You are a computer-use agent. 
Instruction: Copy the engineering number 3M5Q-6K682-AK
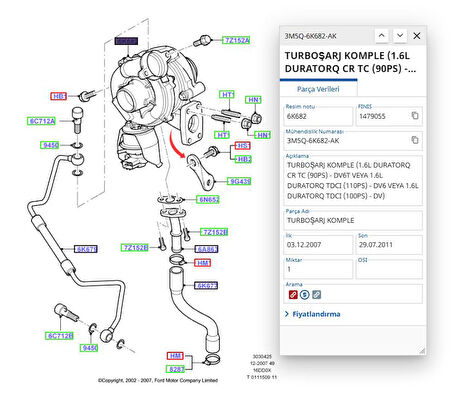point(414,140)
